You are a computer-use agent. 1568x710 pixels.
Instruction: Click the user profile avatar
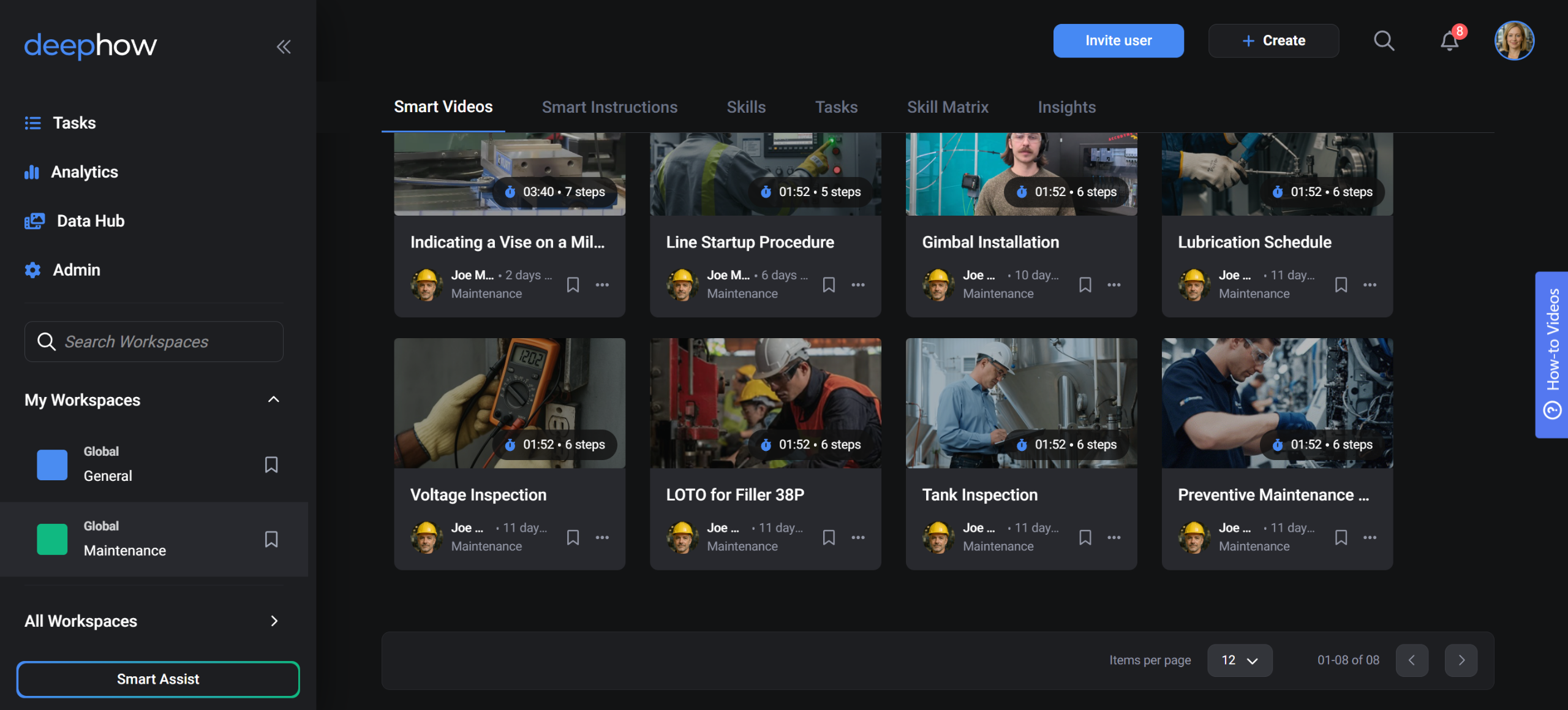1514,40
